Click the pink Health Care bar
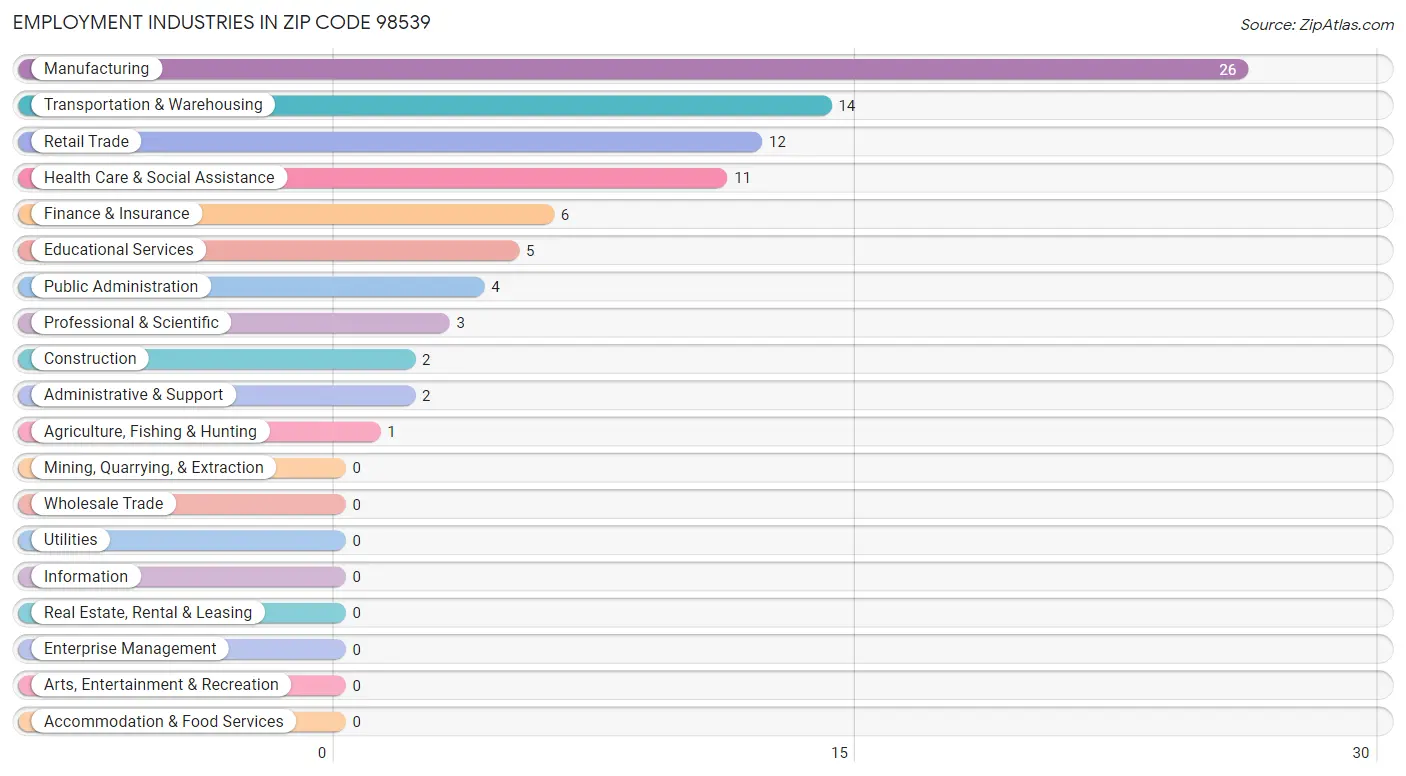The image size is (1406, 776). click(372, 178)
